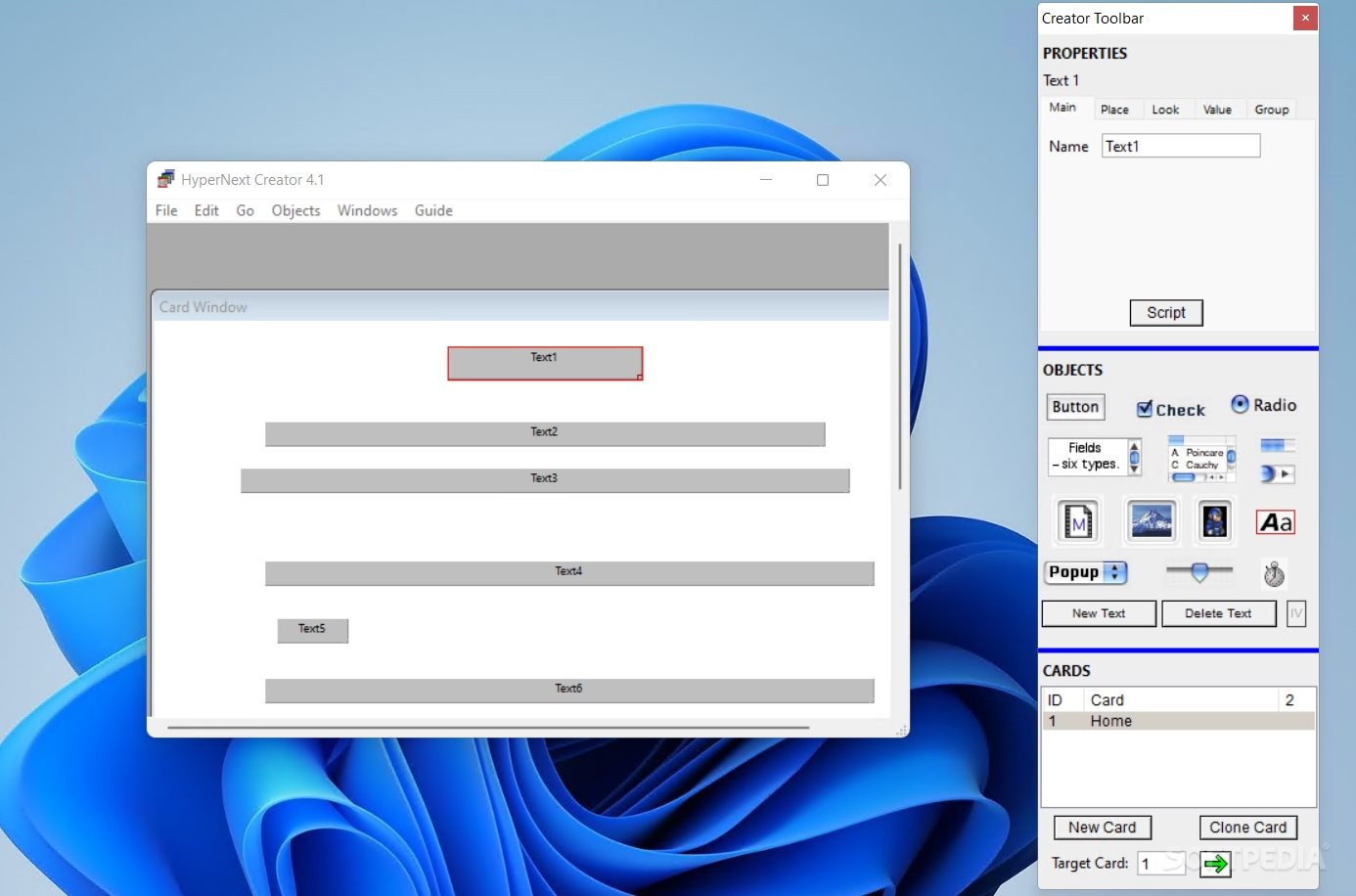Click the HyperNext Creator app icon
Image resolution: width=1356 pixels, height=896 pixels.
165,179
